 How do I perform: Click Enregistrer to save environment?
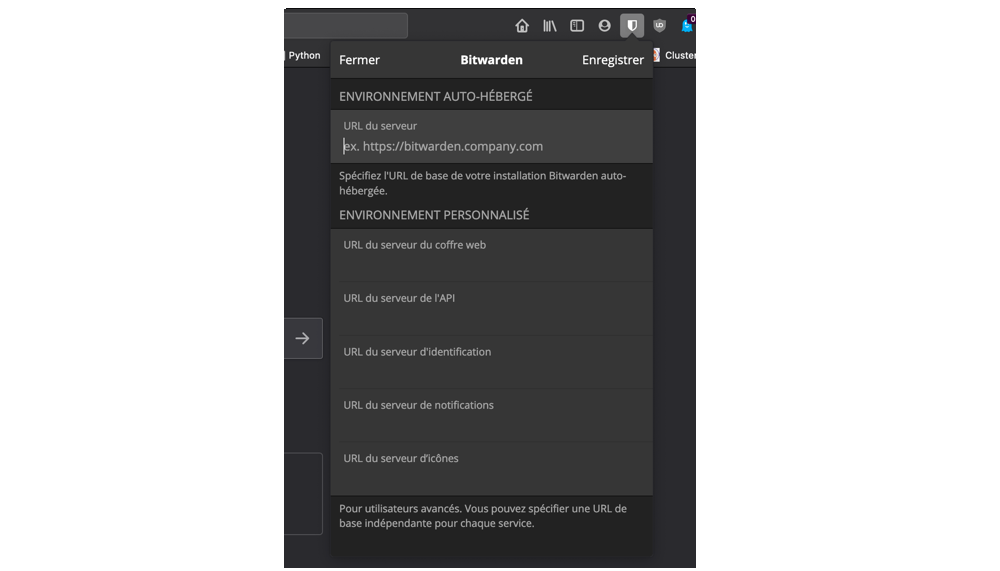[x=613, y=60]
